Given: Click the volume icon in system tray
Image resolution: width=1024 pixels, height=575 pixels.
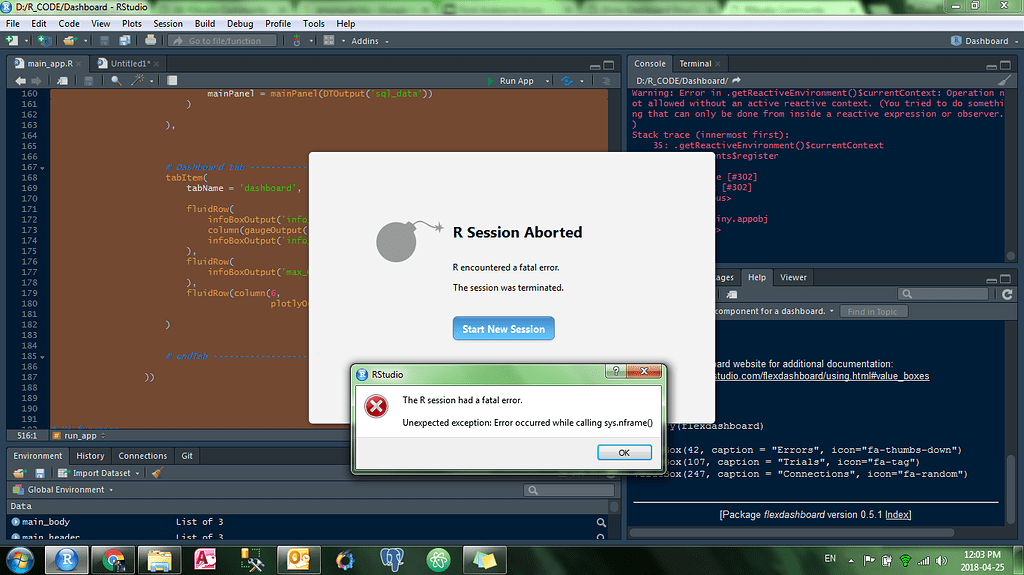Looking at the screenshot, I should tap(941, 561).
